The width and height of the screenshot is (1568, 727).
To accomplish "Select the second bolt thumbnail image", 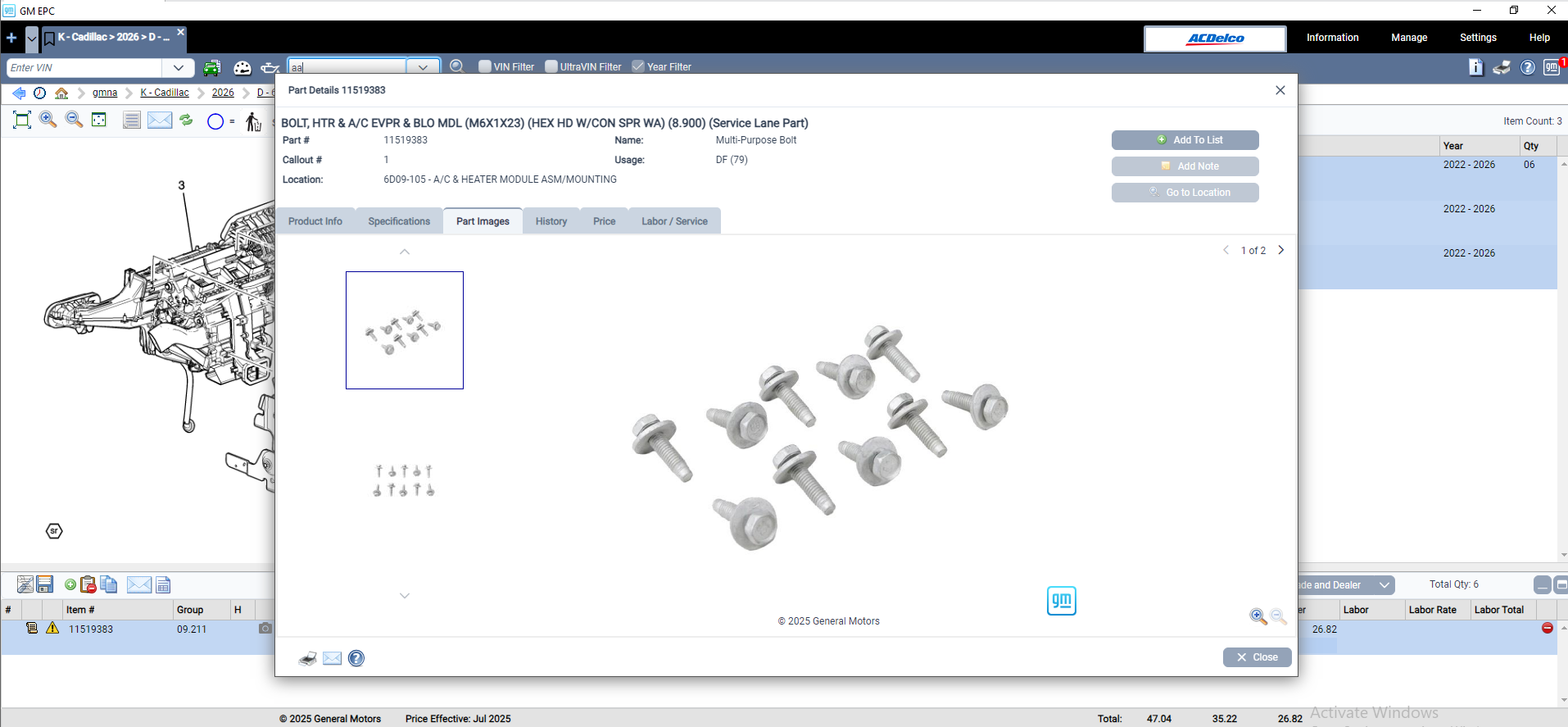I will pyautogui.click(x=404, y=481).
